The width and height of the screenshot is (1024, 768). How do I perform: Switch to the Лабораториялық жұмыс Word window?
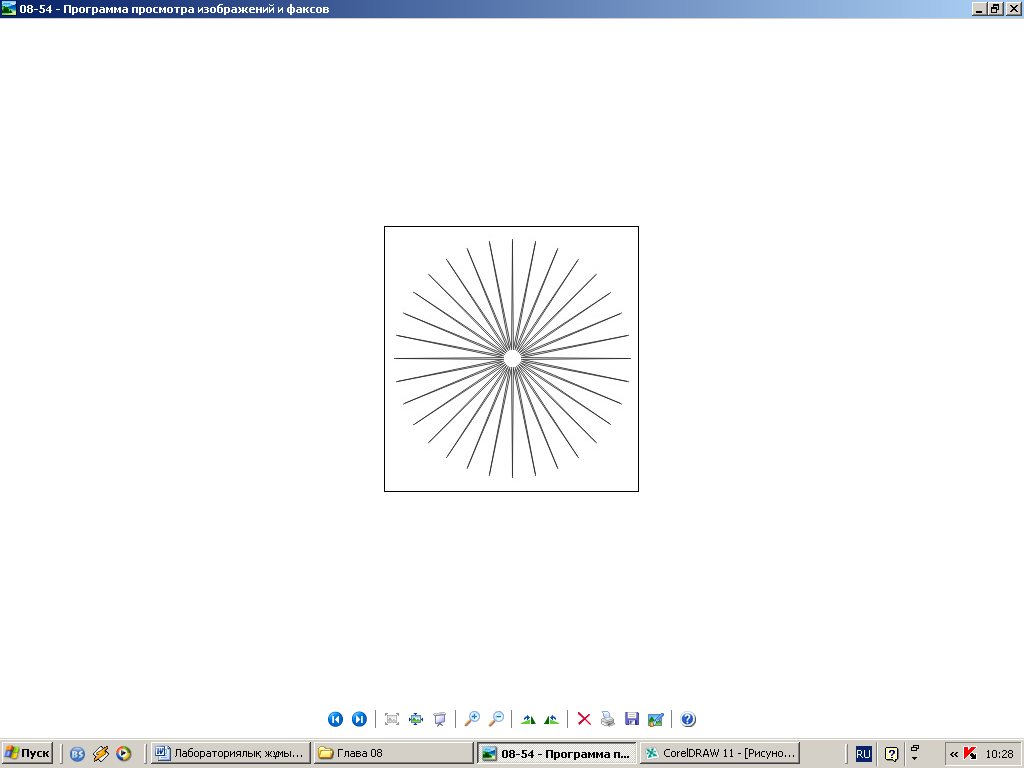[231, 753]
